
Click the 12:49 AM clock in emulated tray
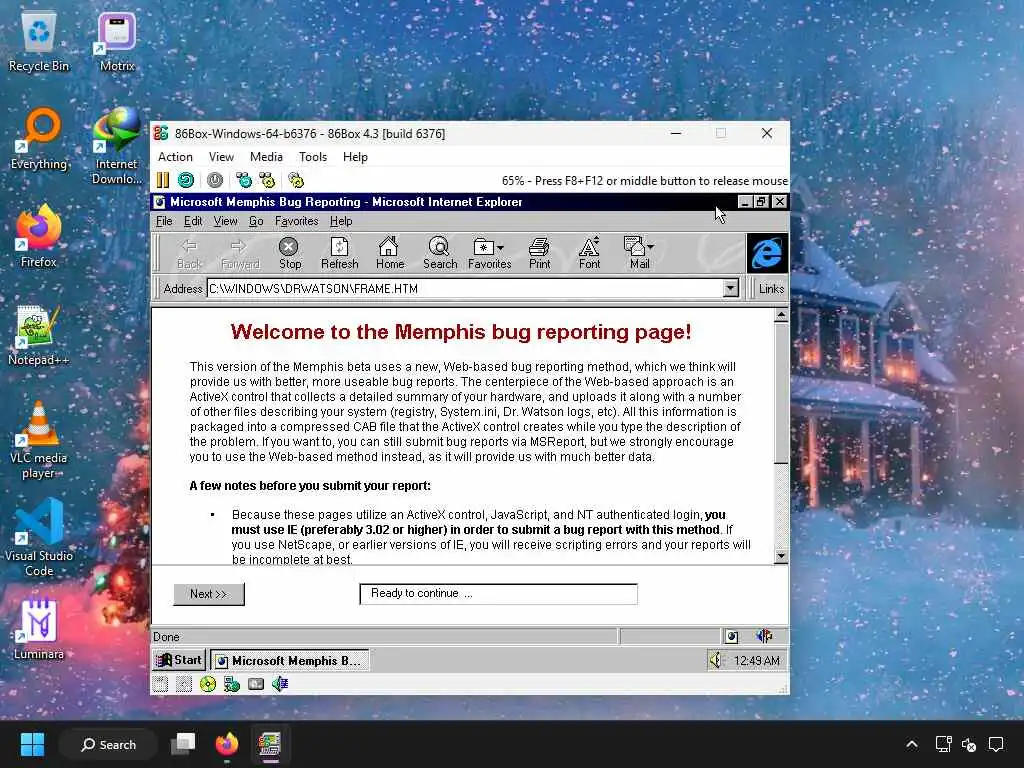(x=756, y=661)
